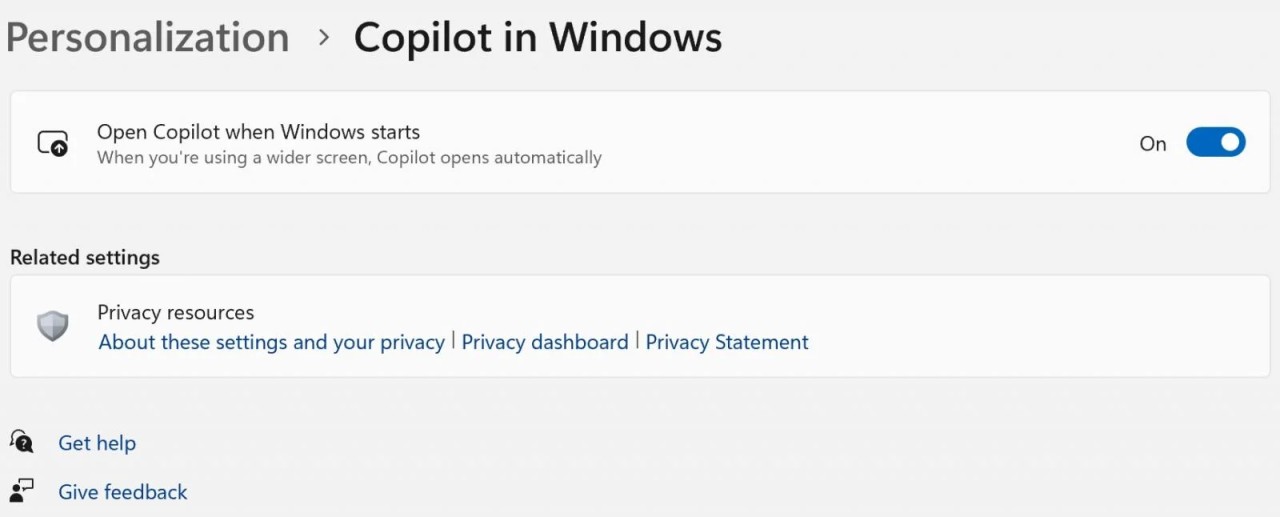
Task: Click the Copilot startup window icon
Action: point(53,143)
